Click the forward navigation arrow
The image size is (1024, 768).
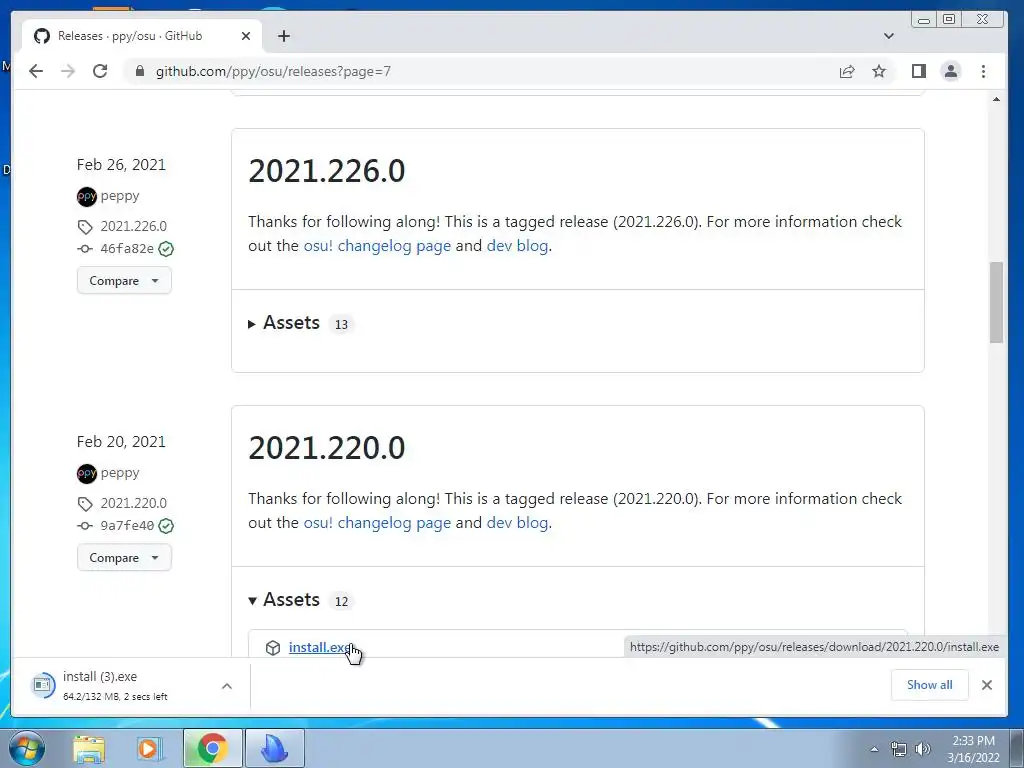(x=68, y=71)
